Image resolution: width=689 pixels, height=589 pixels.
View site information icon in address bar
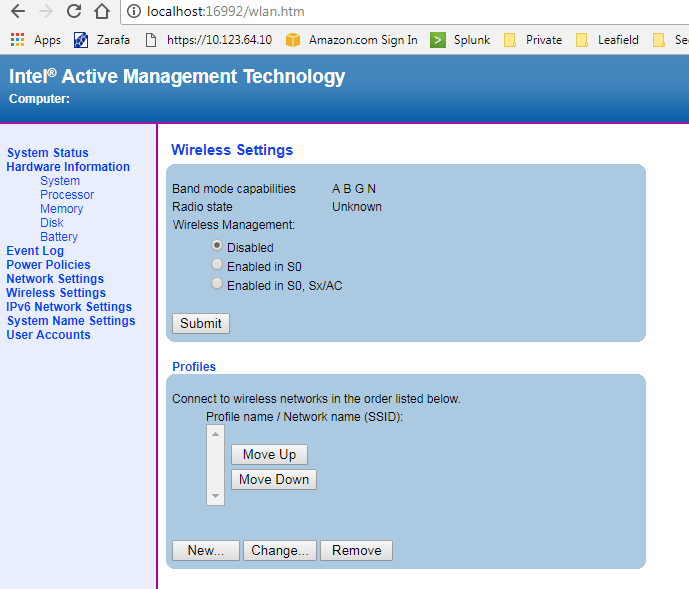[134, 11]
